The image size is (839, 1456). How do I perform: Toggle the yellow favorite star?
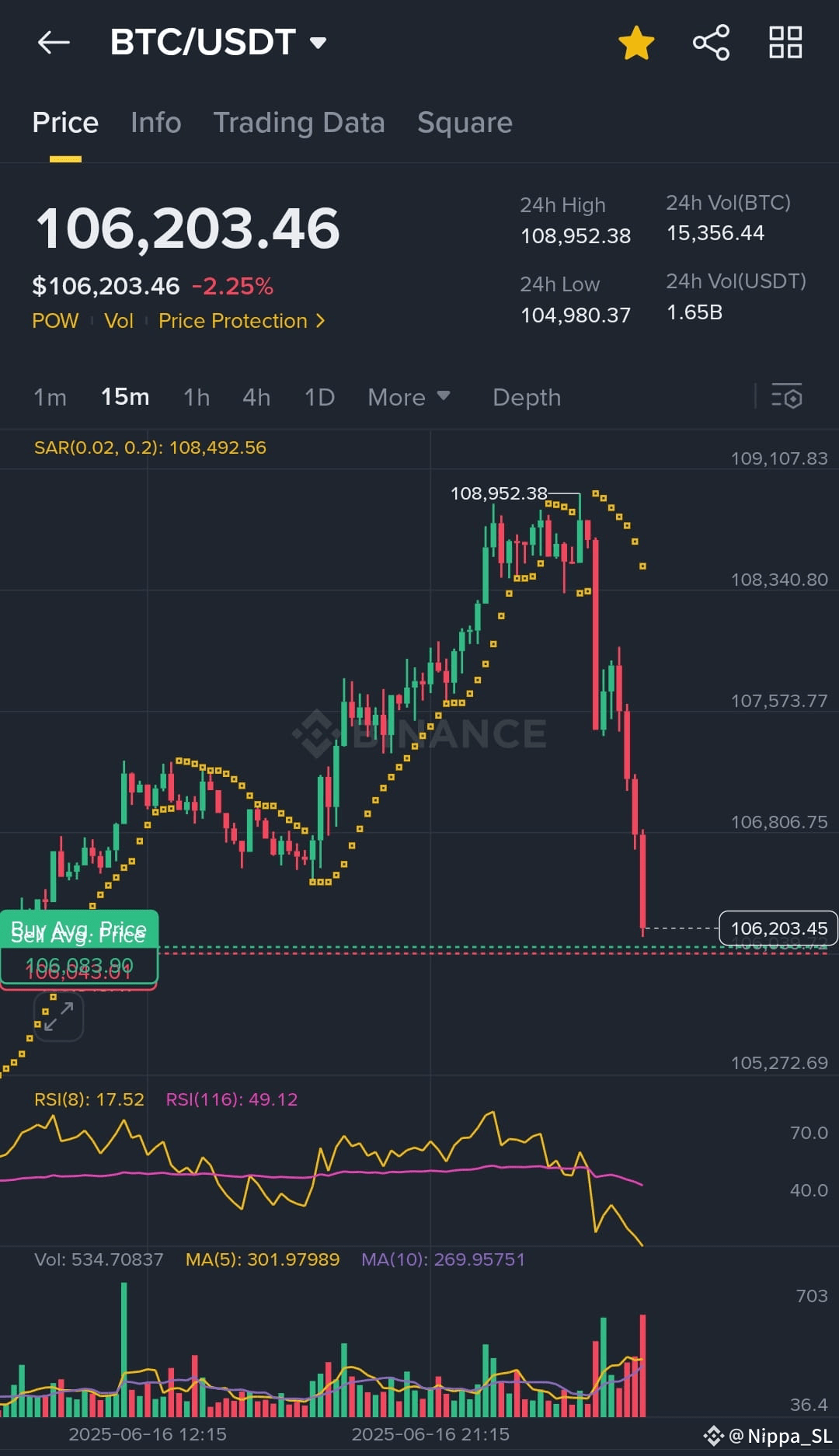pos(636,42)
